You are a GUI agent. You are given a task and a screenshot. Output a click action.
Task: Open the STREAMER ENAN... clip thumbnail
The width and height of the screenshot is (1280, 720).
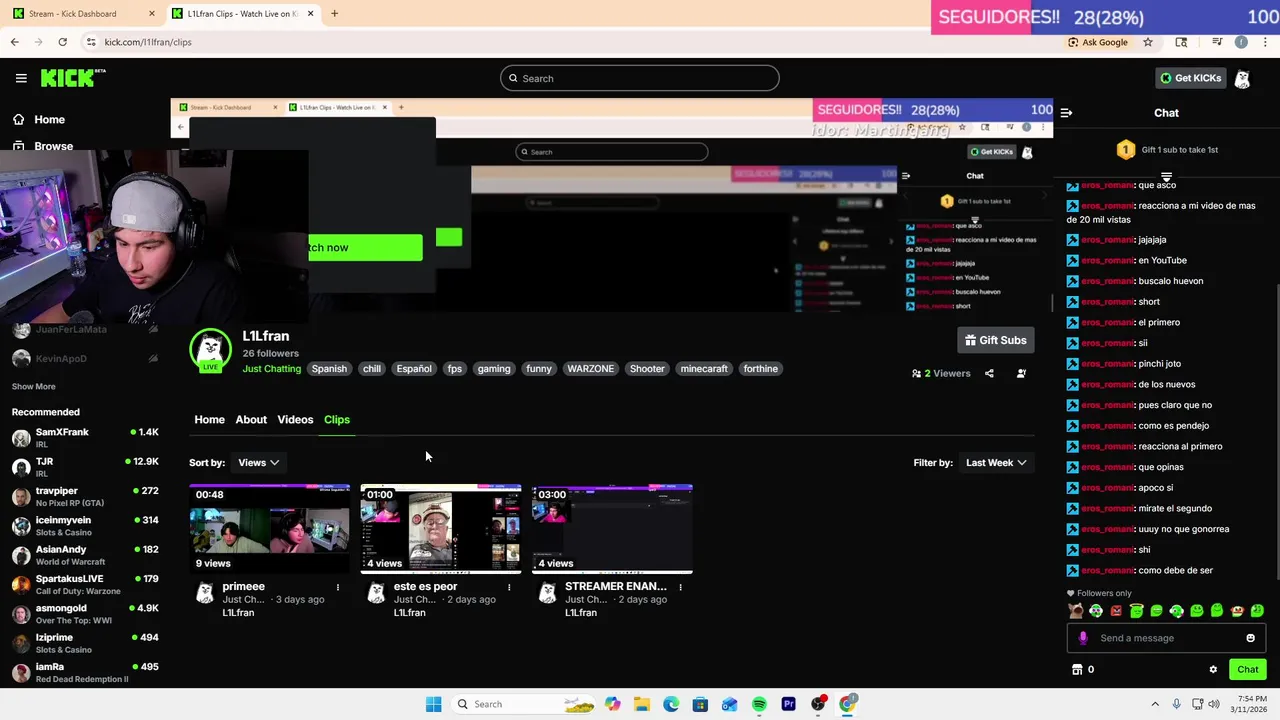612,528
